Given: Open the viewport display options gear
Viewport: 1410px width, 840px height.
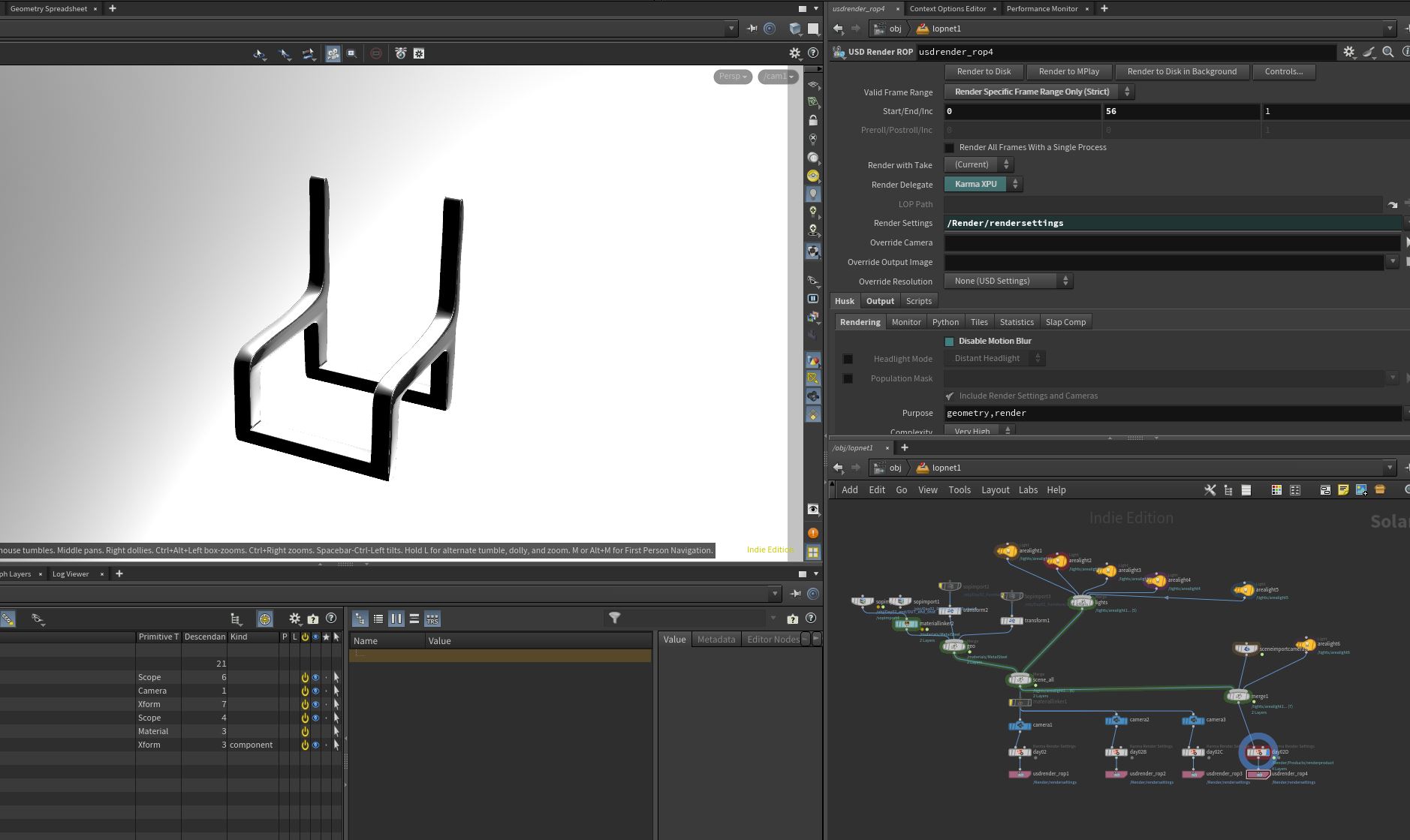Looking at the screenshot, I should (794, 53).
